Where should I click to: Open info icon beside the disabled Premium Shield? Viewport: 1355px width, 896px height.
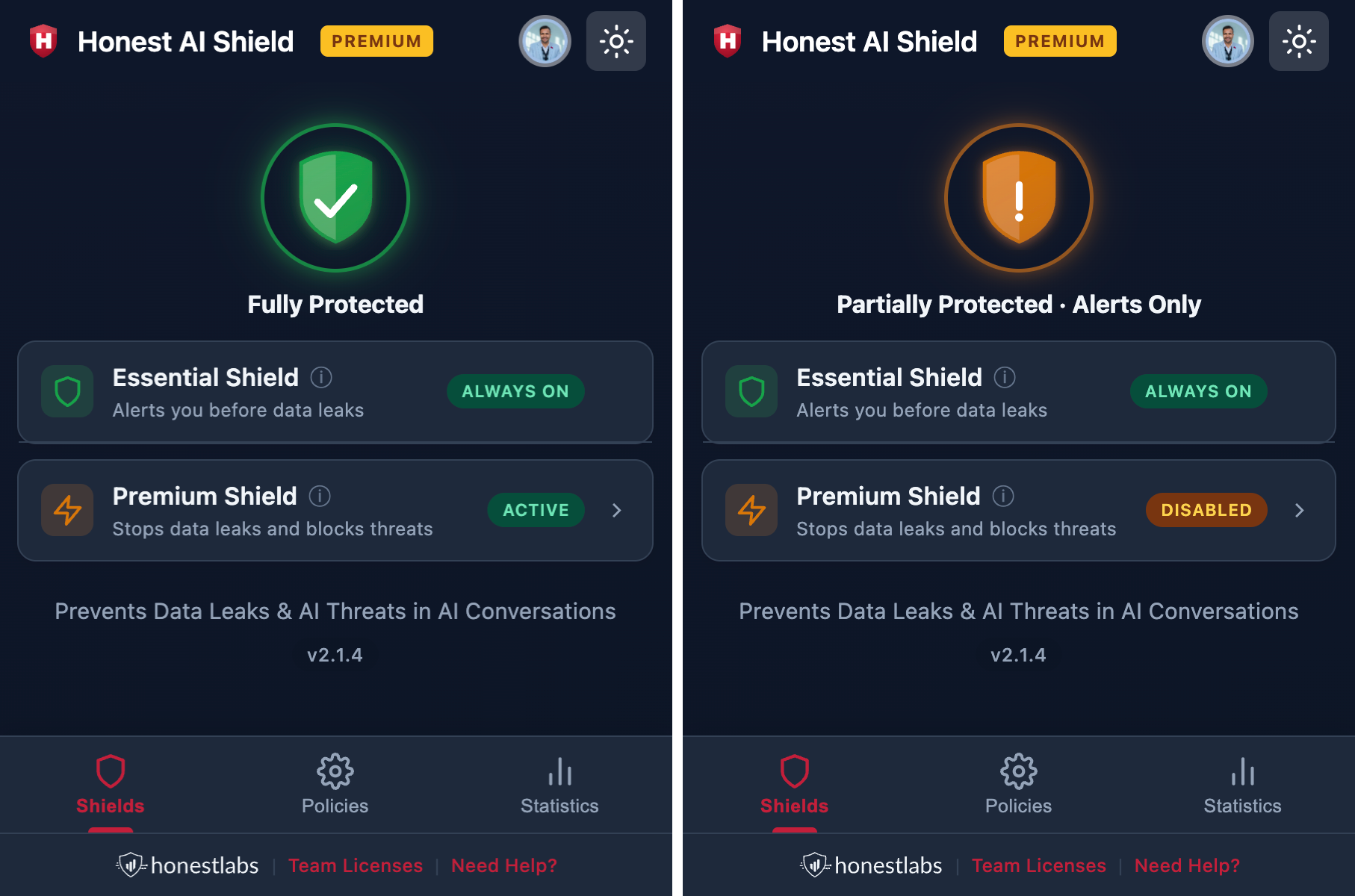click(1003, 496)
